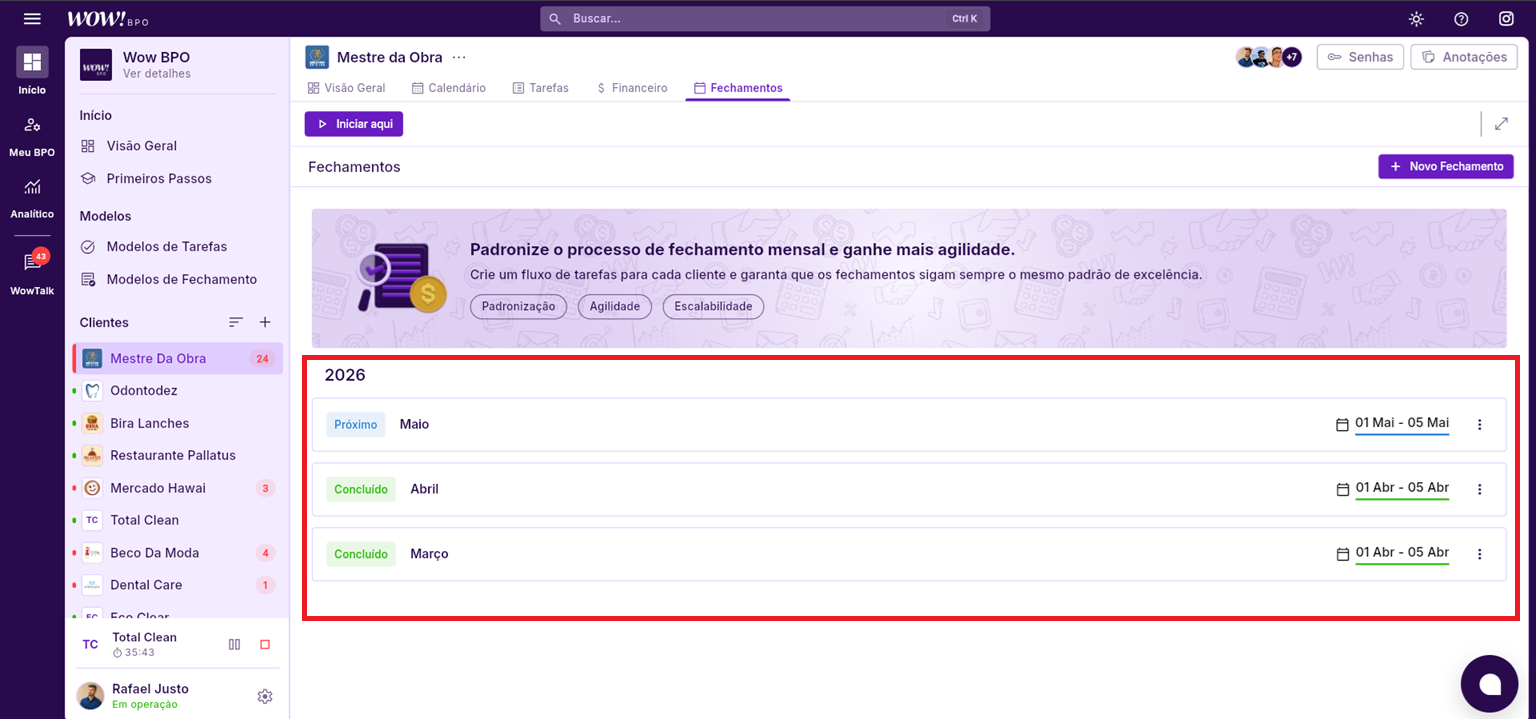
Task: Expand the panel to fullscreen
Action: pos(1501,124)
